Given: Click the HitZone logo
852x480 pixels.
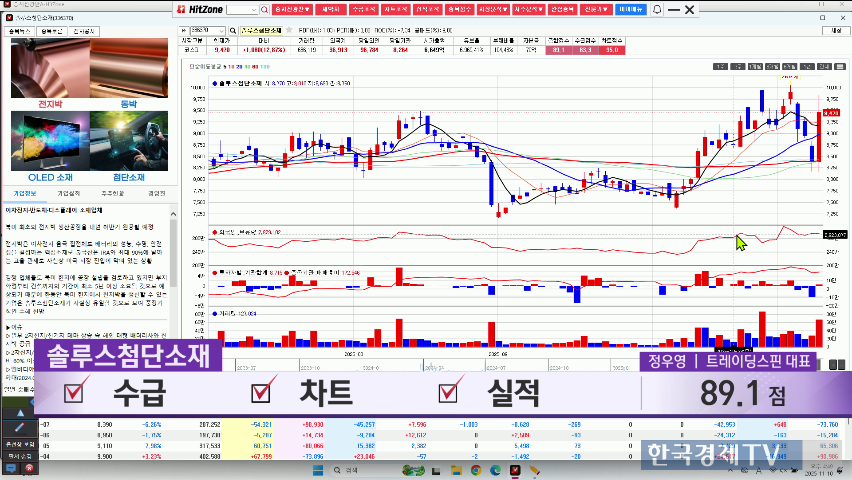Looking at the screenshot, I should (200, 9).
